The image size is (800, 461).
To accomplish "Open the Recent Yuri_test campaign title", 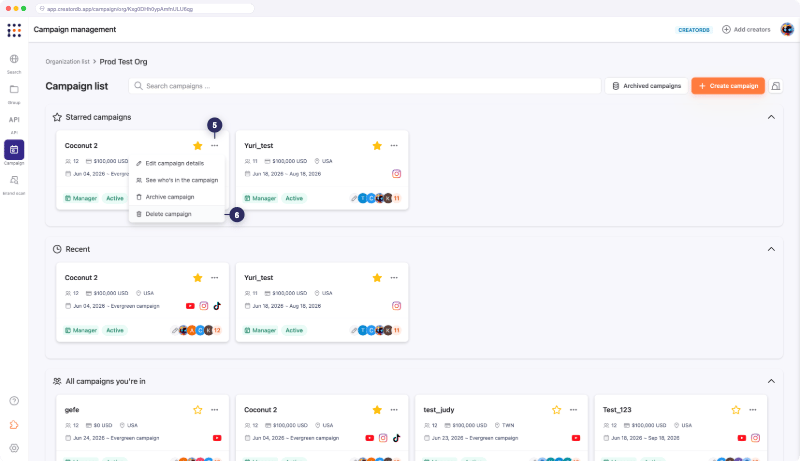I will [259, 278].
